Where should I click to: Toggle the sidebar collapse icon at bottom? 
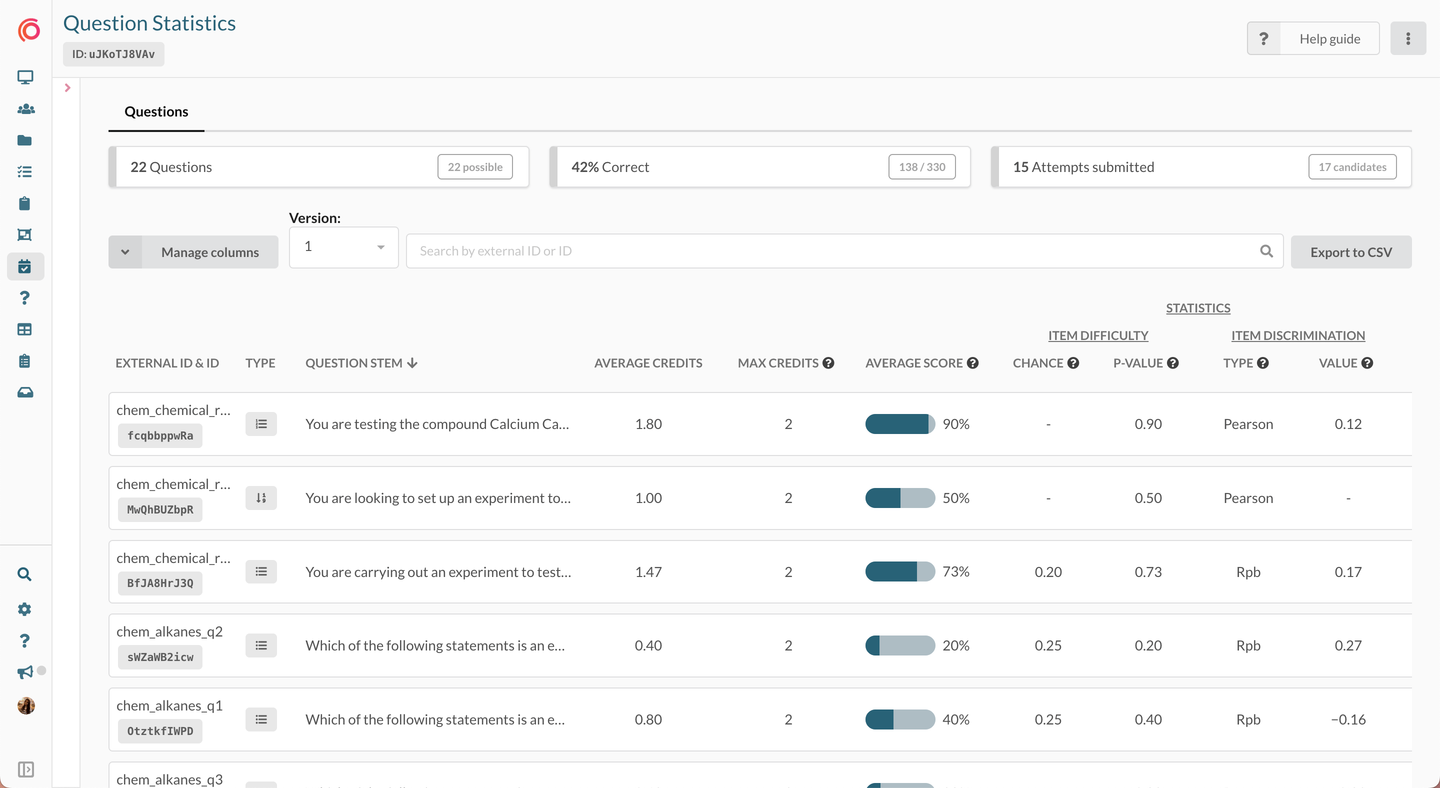pos(26,769)
